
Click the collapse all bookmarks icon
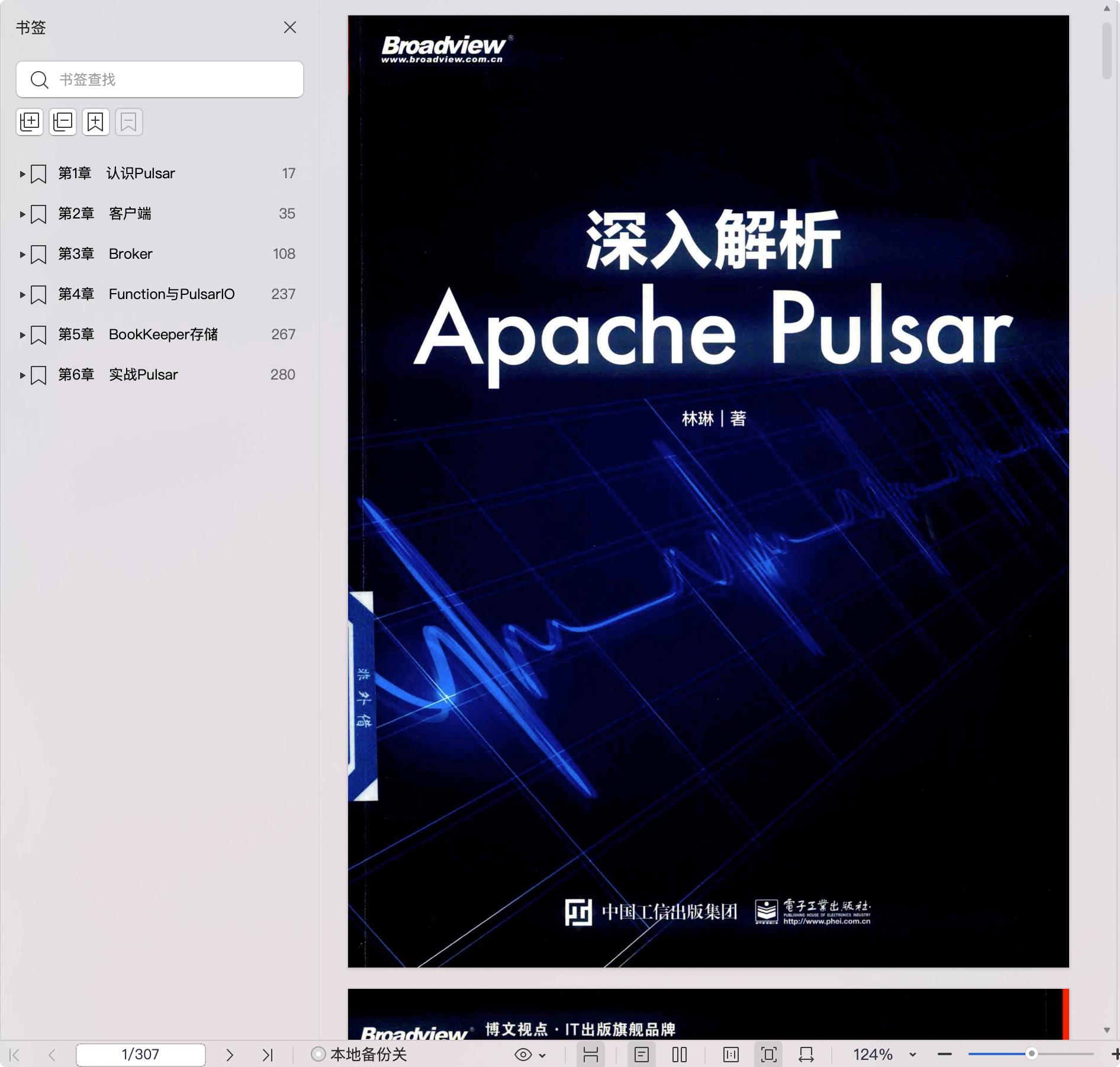point(63,122)
